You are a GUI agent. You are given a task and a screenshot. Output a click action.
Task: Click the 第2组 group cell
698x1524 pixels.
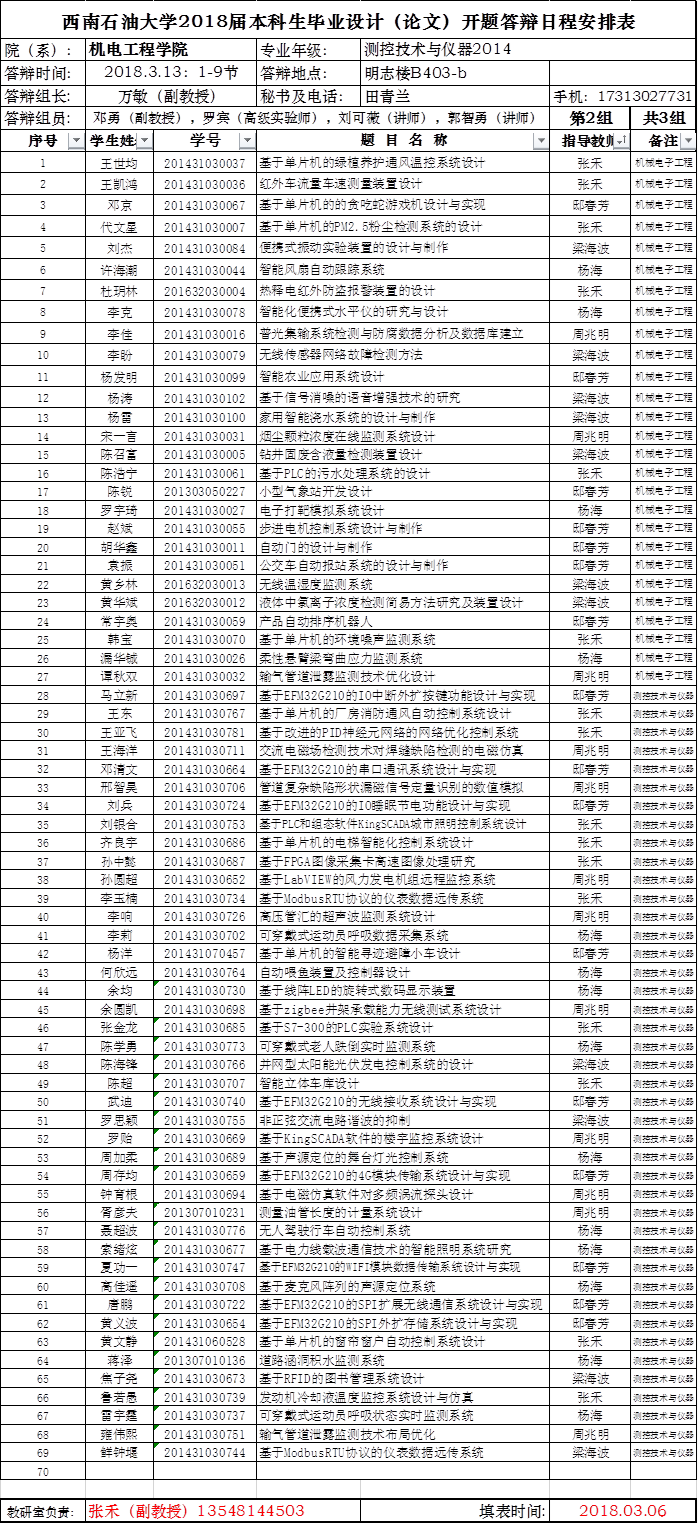[590, 118]
